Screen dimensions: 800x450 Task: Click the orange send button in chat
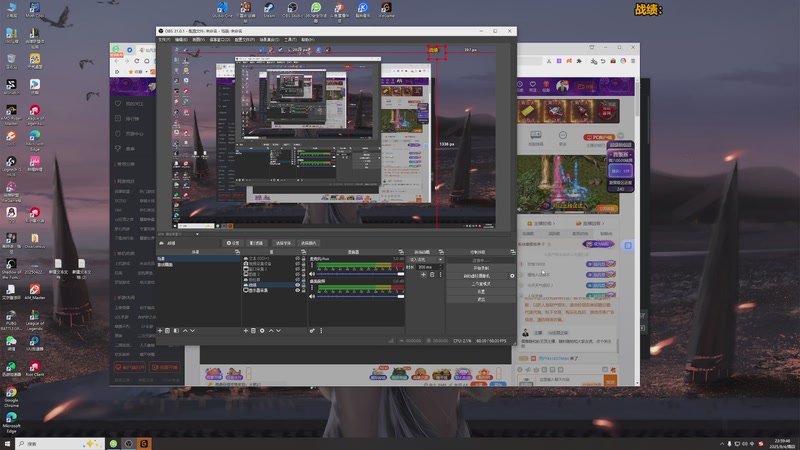[x=610, y=381]
